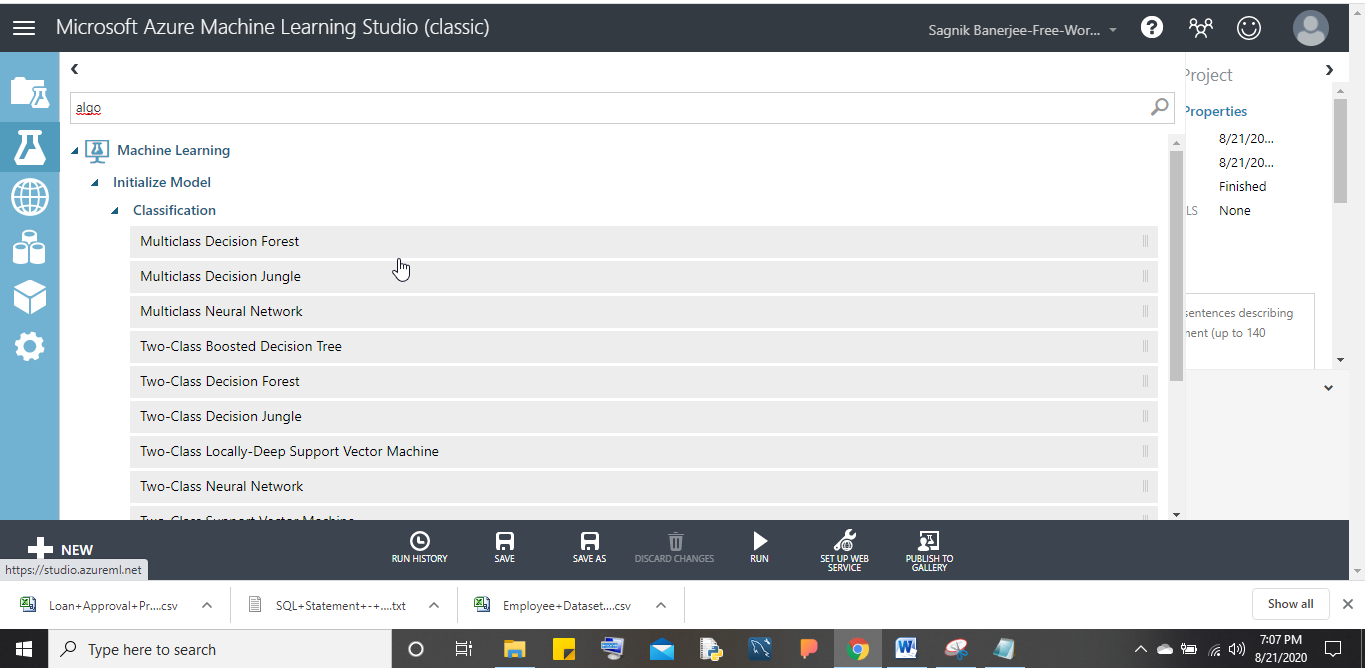Image resolution: width=1365 pixels, height=668 pixels.
Task: Open options for Loan Approval csv download
Action: point(206,605)
